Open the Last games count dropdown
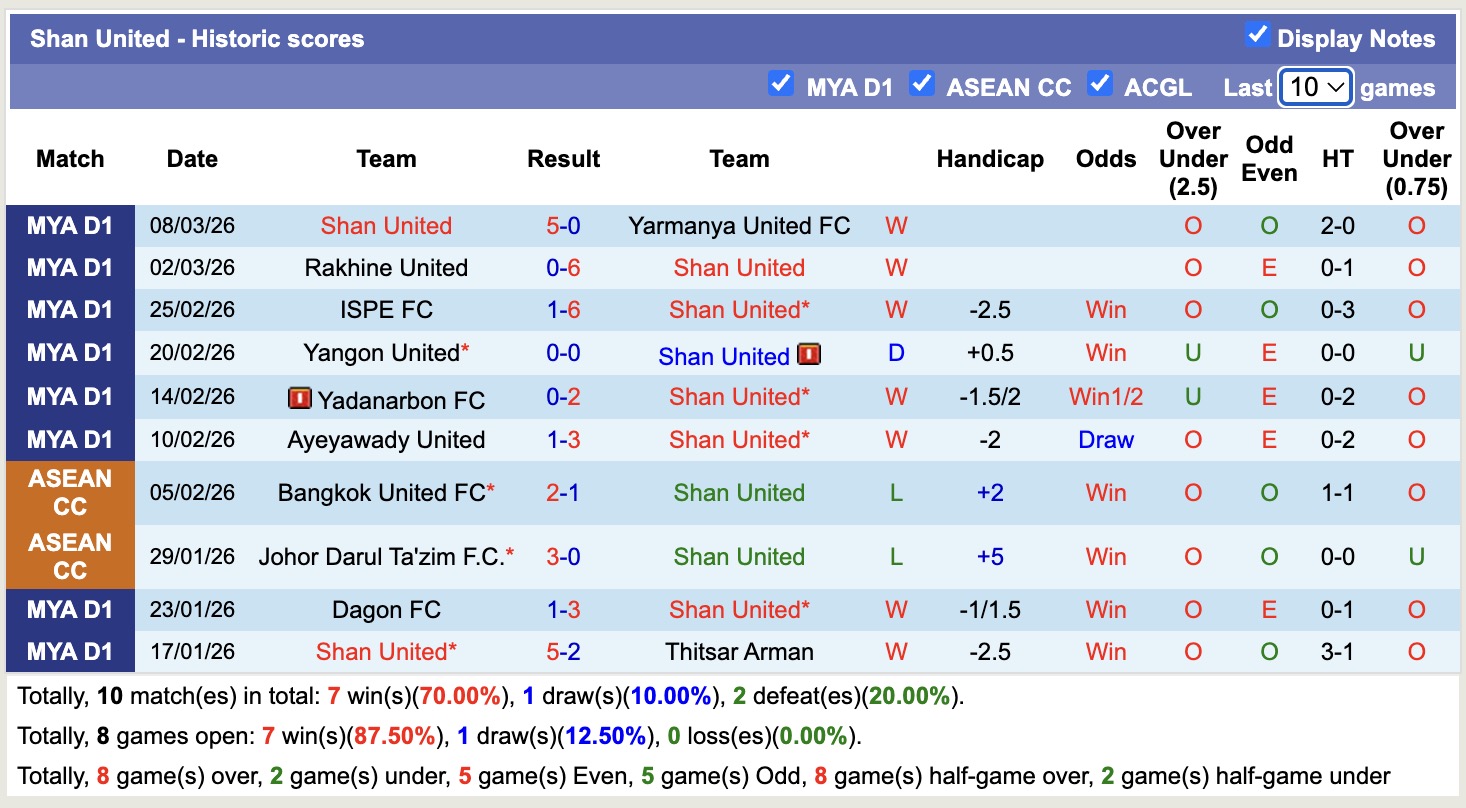This screenshot has height=808, width=1466. coord(1314,86)
